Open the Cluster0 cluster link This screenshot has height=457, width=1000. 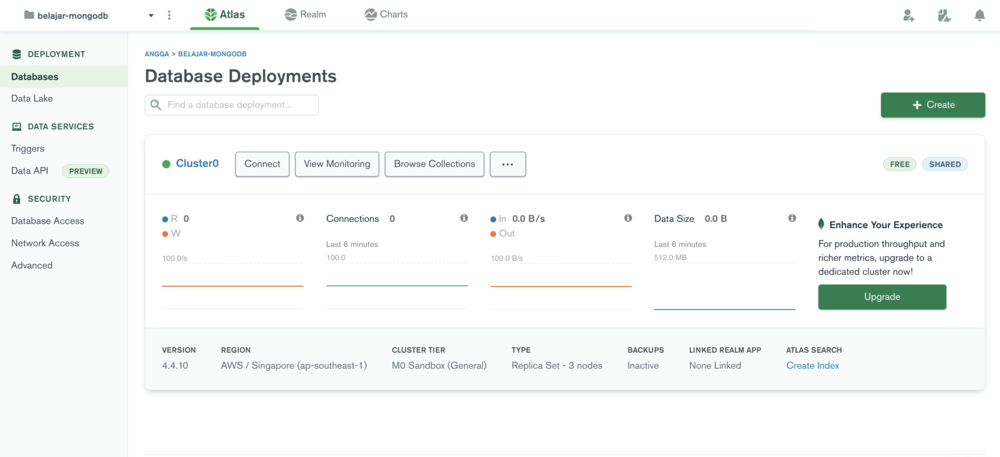197,164
